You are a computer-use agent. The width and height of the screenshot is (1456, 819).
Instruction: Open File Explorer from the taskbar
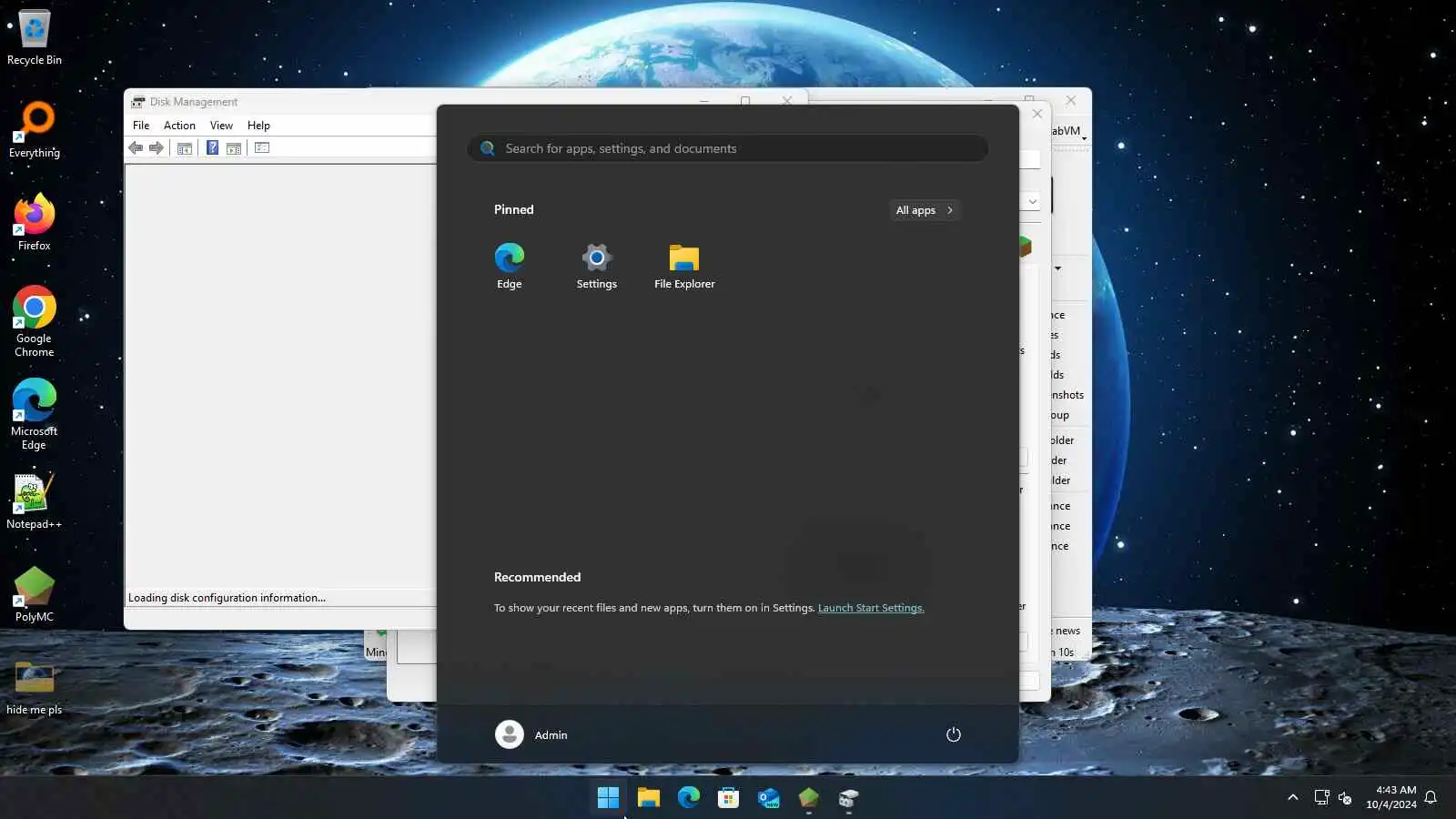tap(648, 798)
